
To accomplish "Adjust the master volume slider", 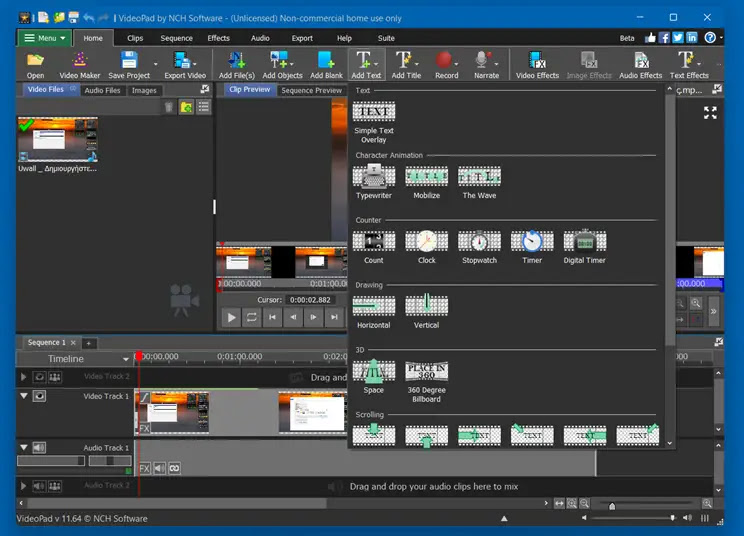I will click(634, 518).
